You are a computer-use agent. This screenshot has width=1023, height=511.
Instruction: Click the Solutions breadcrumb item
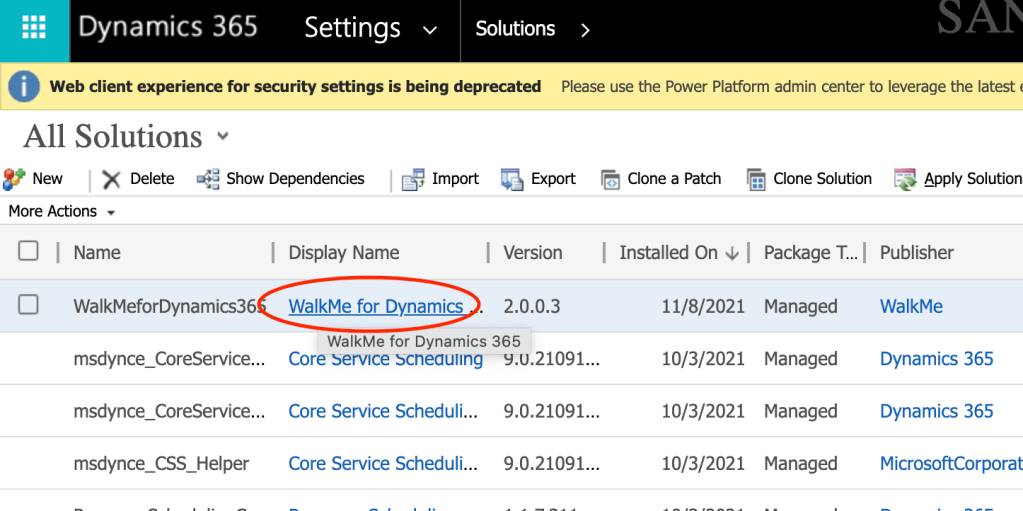(515, 29)
